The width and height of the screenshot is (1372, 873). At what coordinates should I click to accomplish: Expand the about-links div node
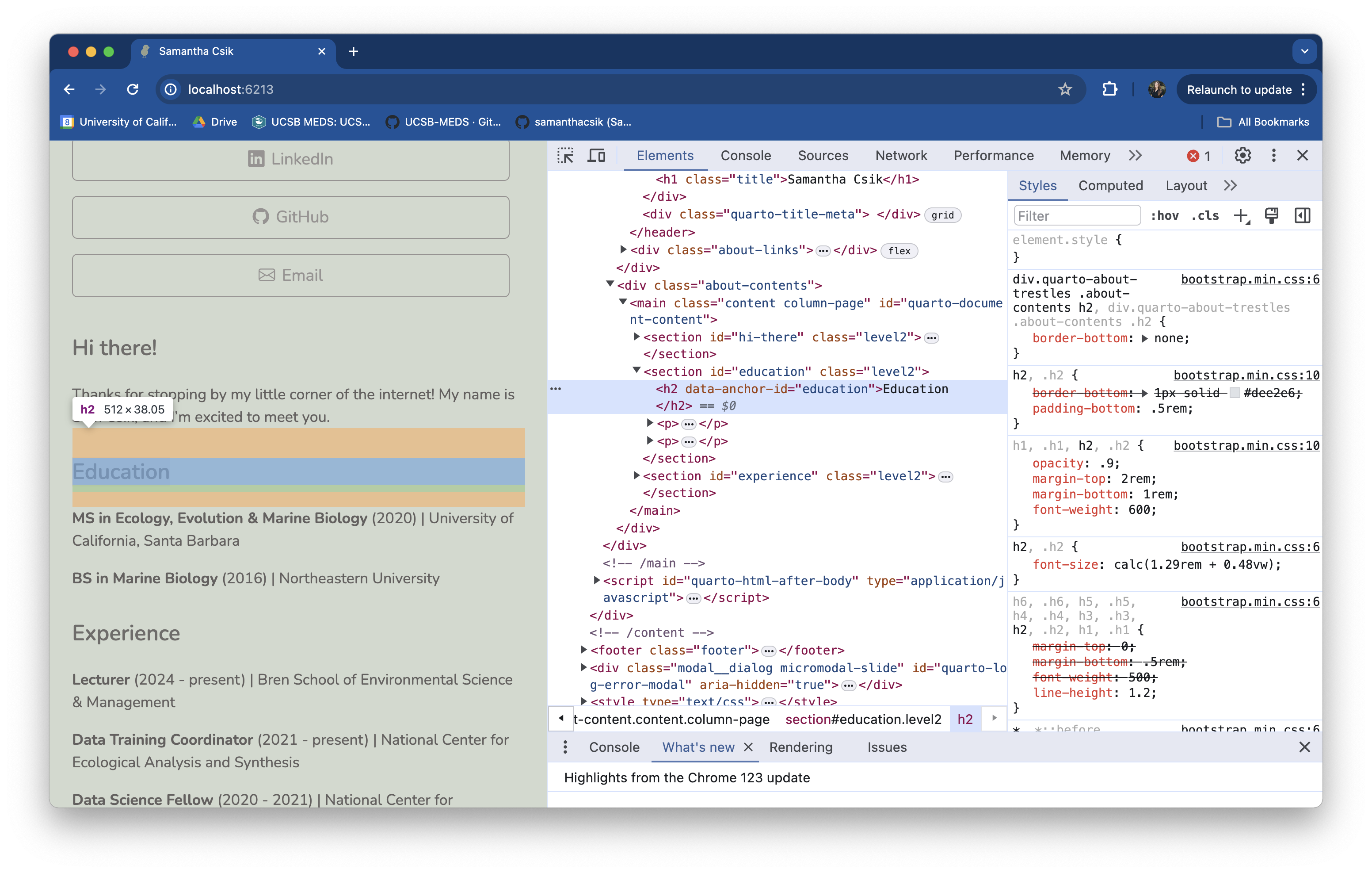coord(623,250)
